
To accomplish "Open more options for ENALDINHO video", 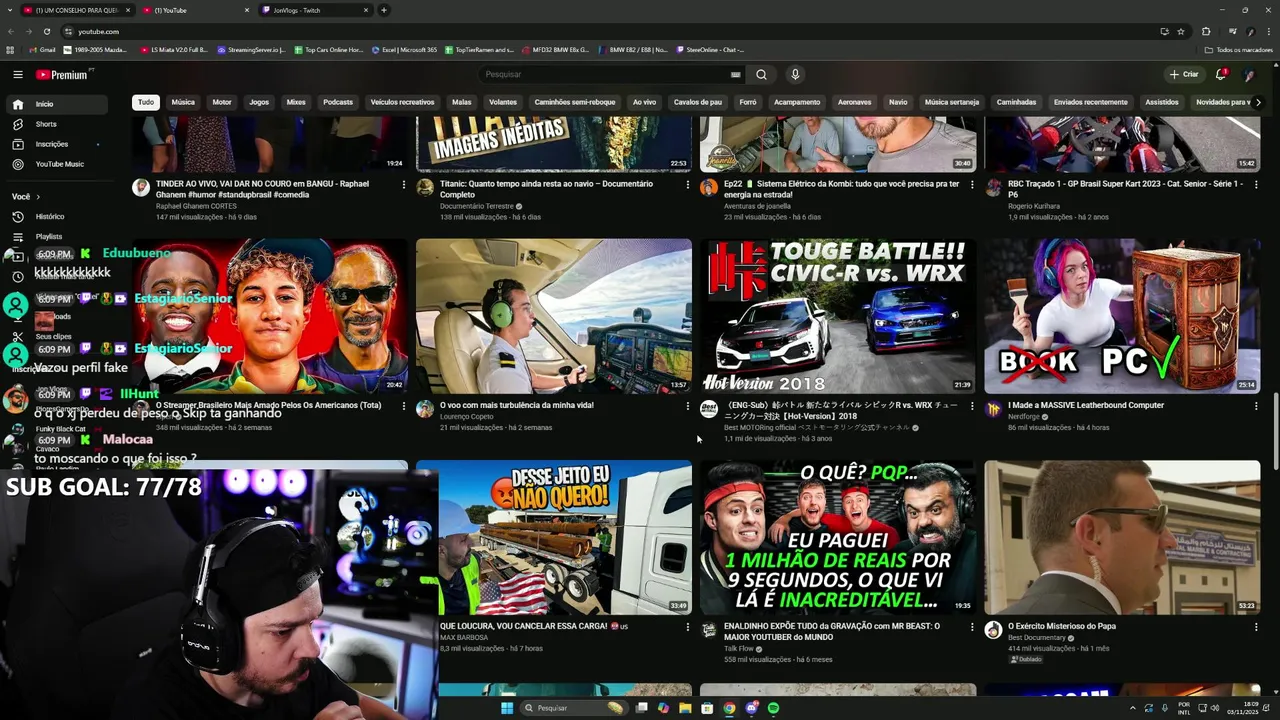I will point(972,627).
